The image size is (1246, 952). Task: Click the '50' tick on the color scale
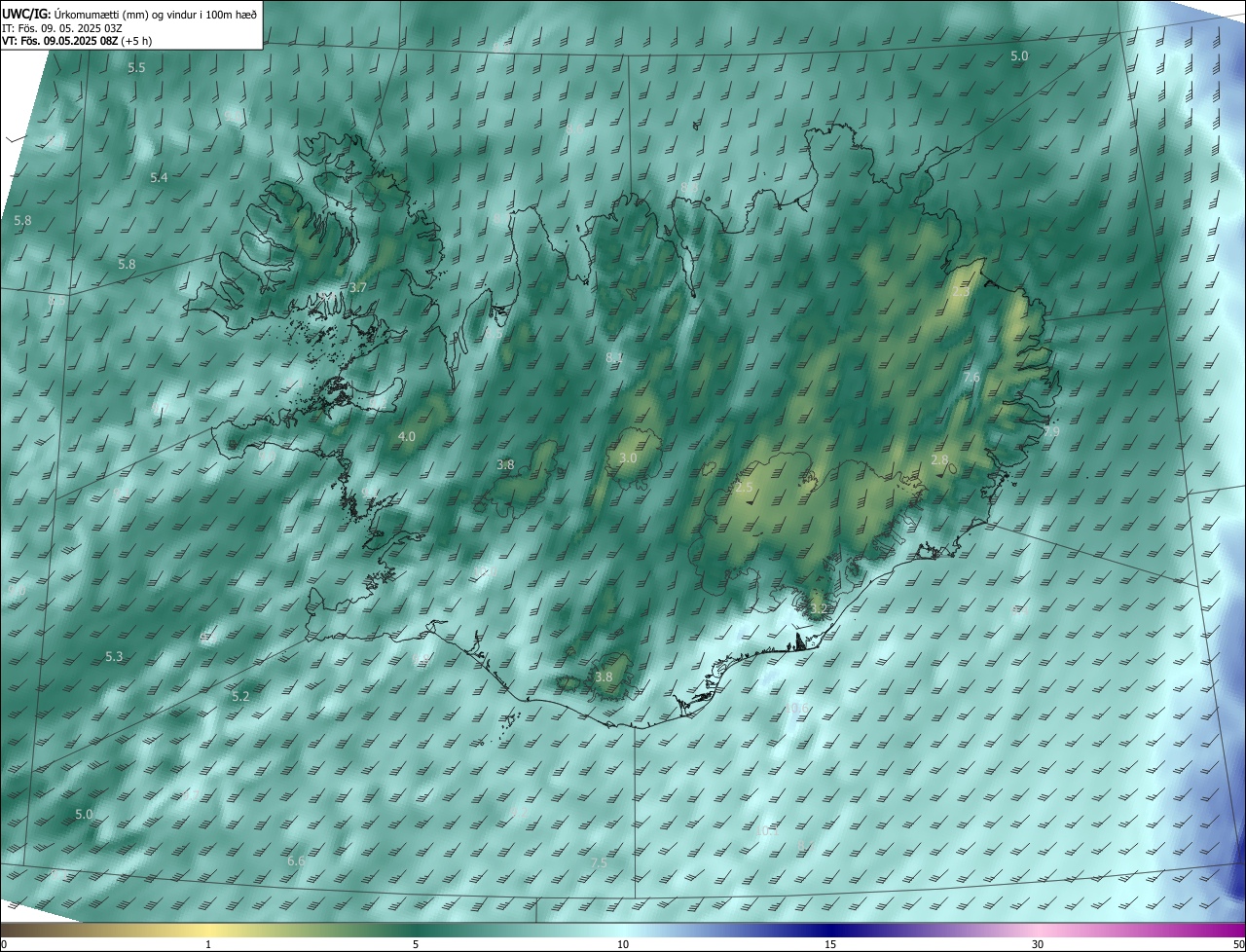click(1238, 944)
